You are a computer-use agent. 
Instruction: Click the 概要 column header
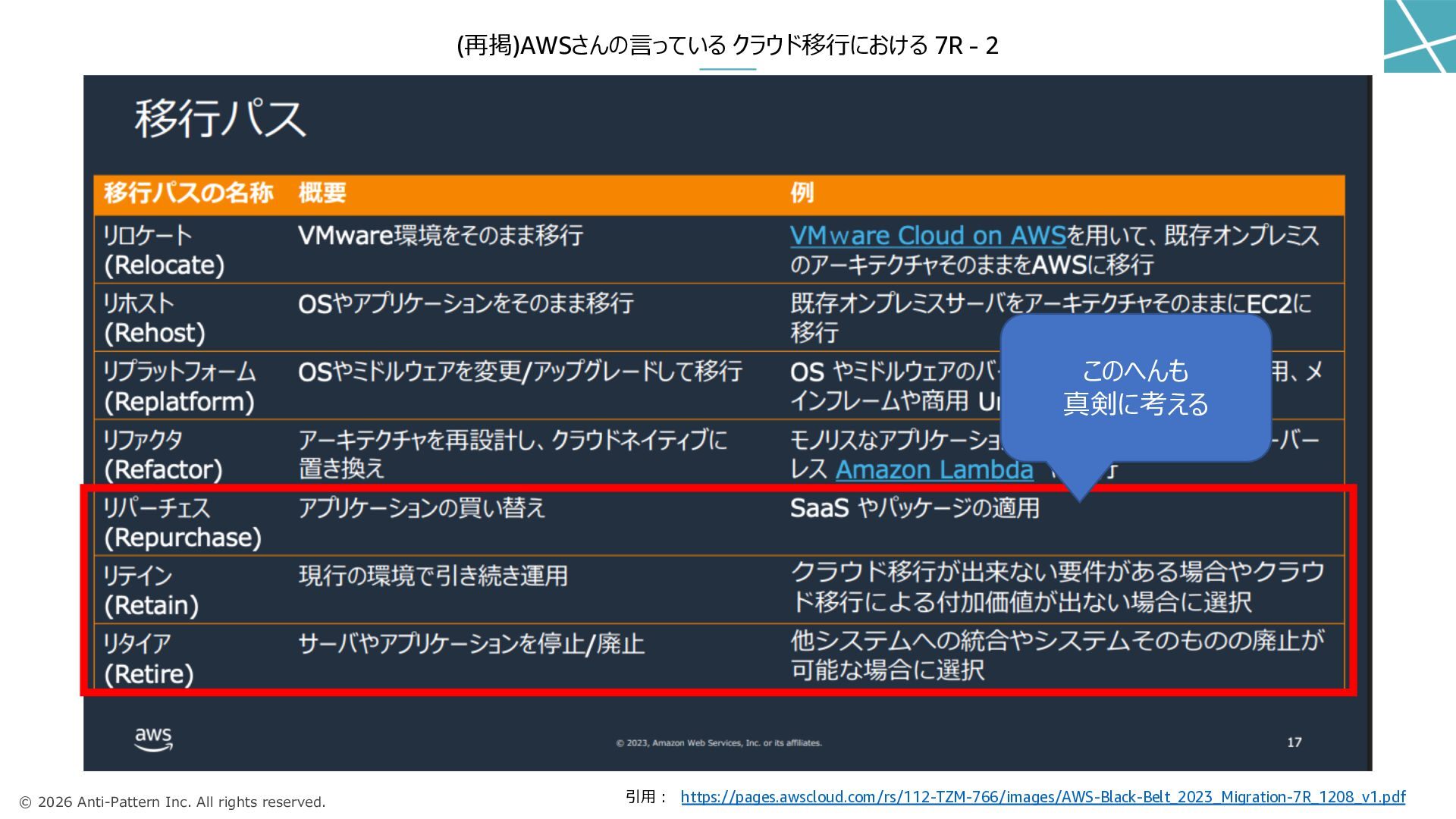322,193
